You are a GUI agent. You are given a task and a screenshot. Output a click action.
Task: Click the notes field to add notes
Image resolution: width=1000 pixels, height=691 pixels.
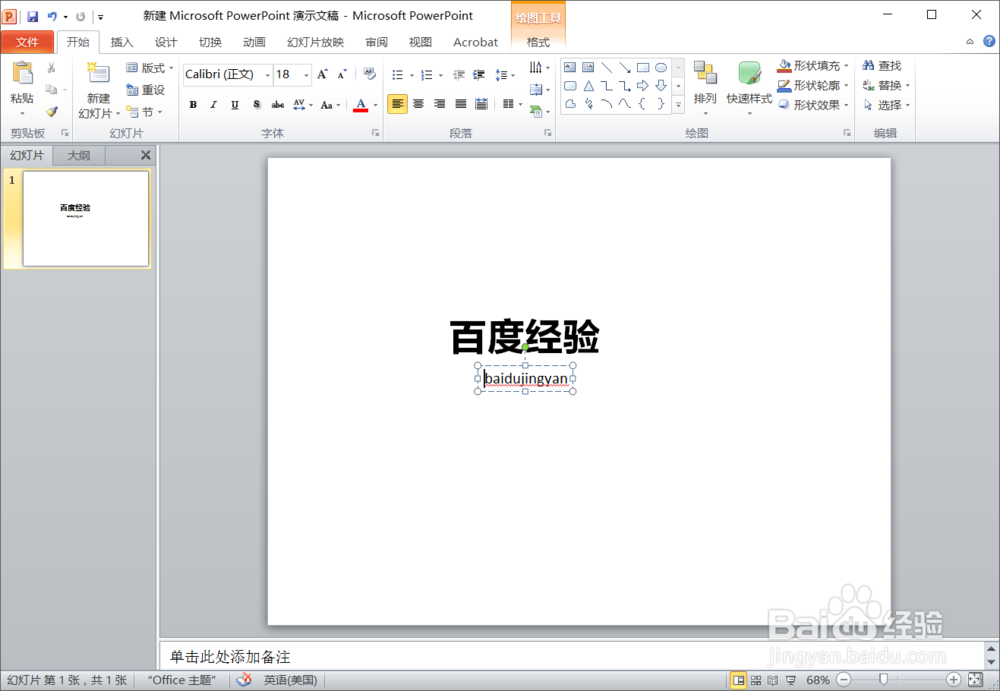pos(571,657)
